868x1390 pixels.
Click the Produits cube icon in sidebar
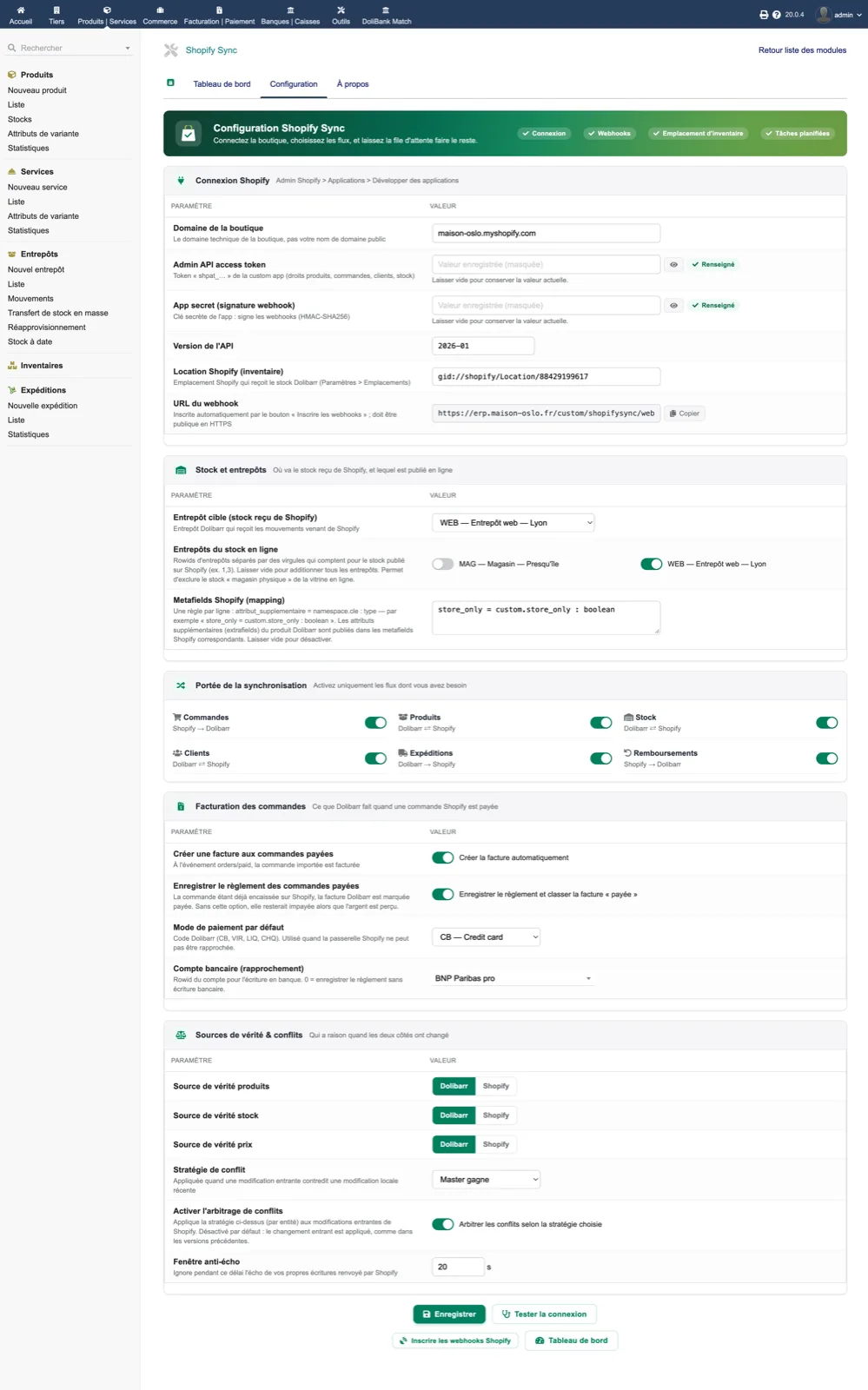(x=12, y=75)
